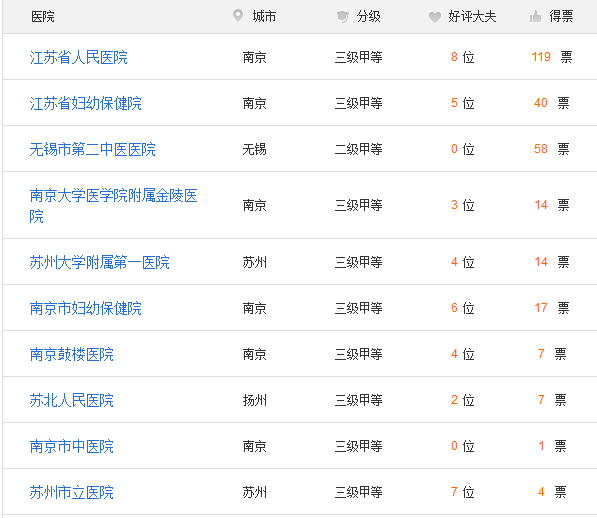This screenshot has height=518, width=597.
Task: Click 0 位 in 南京市中医院 row
Action: pos(463,446)
